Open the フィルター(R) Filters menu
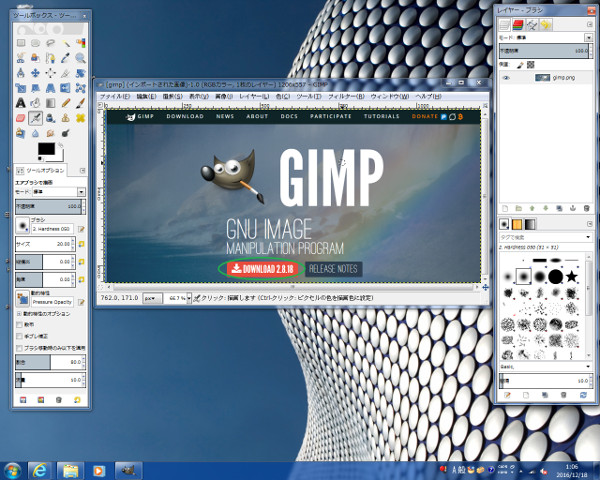Image resolution: width=600 pixels, height=480 pixels. pyautogui.click(x=346, y=96)
